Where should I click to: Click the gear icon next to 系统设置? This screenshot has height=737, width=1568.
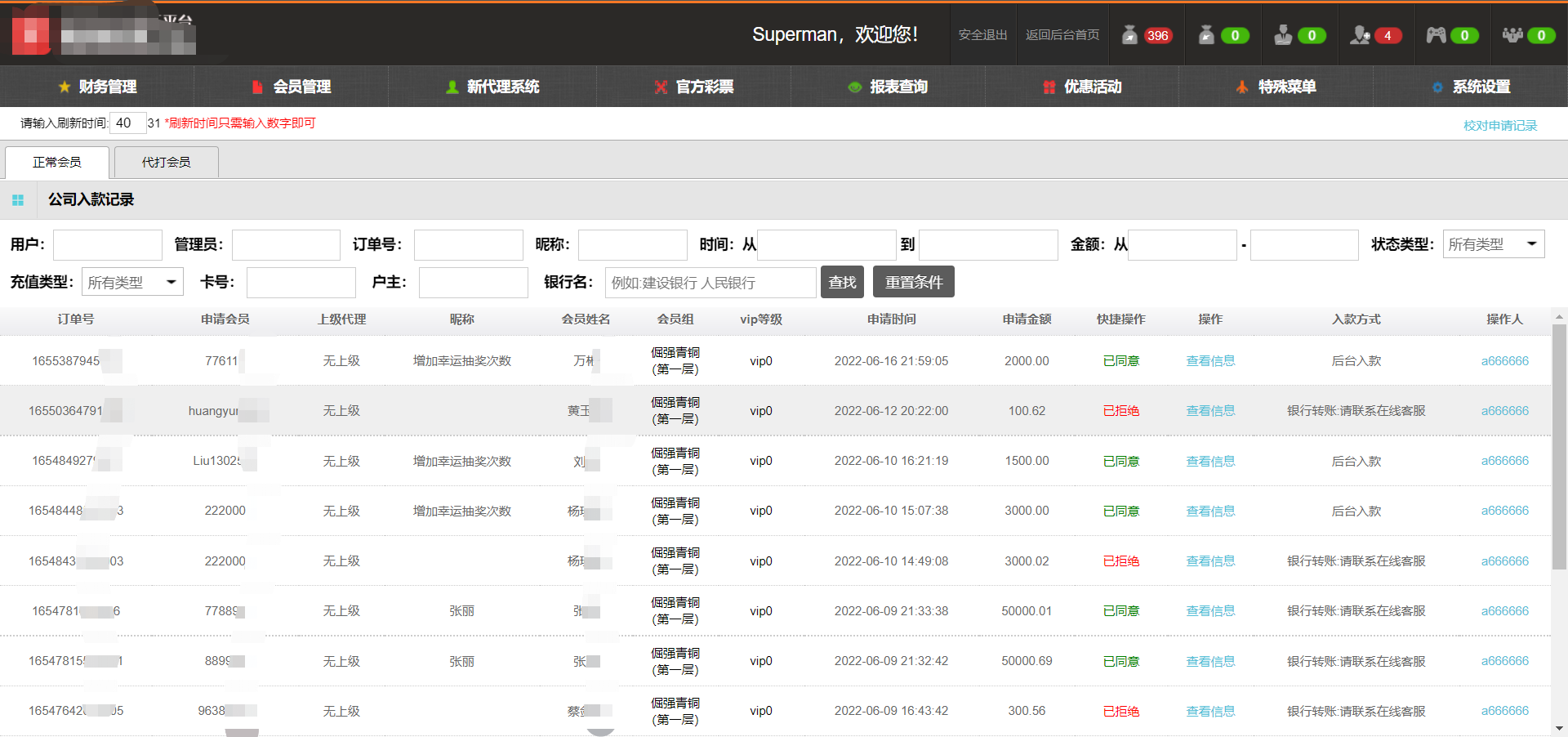pyautogui.click(x=1439, y=87)
